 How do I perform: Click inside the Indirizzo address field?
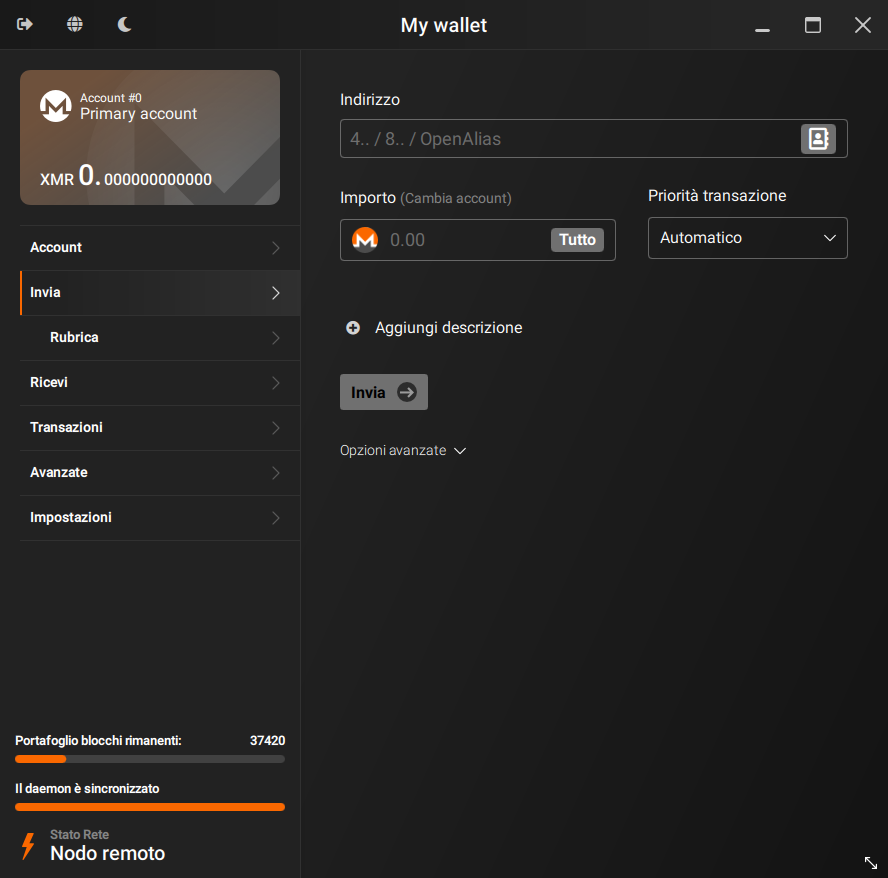(x=570, y=138)
